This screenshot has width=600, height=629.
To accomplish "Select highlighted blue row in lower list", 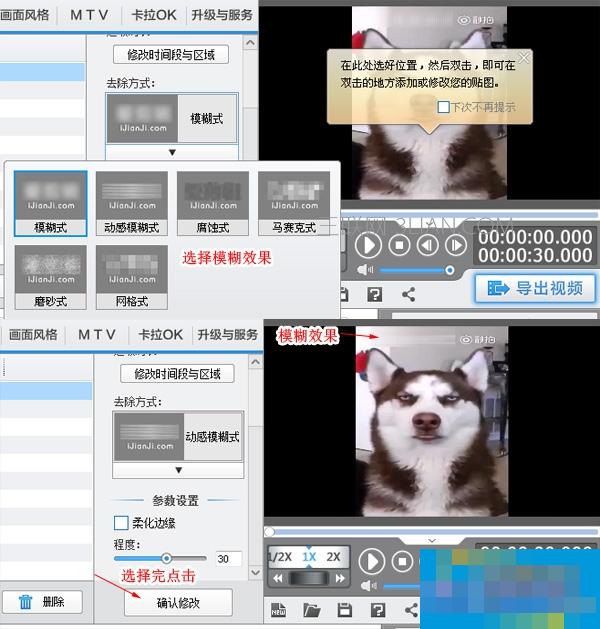I will (46, 390).
